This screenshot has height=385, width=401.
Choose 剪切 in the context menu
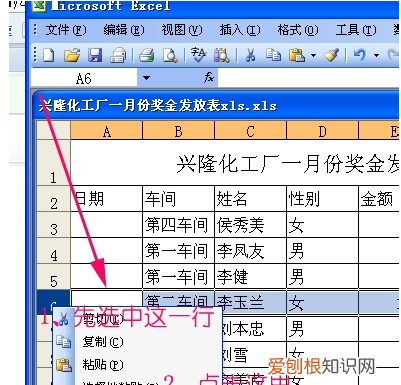[x=137, y=319]
